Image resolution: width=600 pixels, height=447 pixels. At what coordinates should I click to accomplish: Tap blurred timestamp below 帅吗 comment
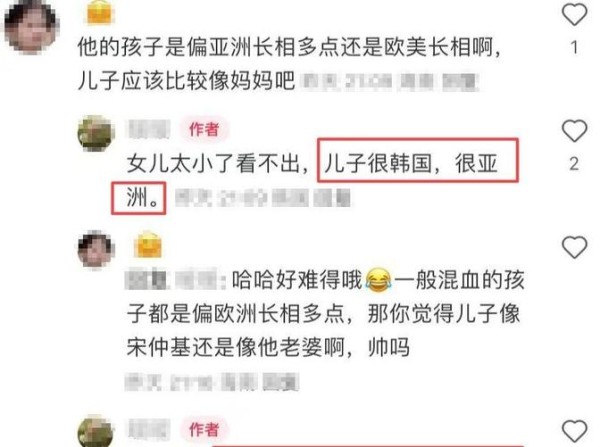coord(212,382)
